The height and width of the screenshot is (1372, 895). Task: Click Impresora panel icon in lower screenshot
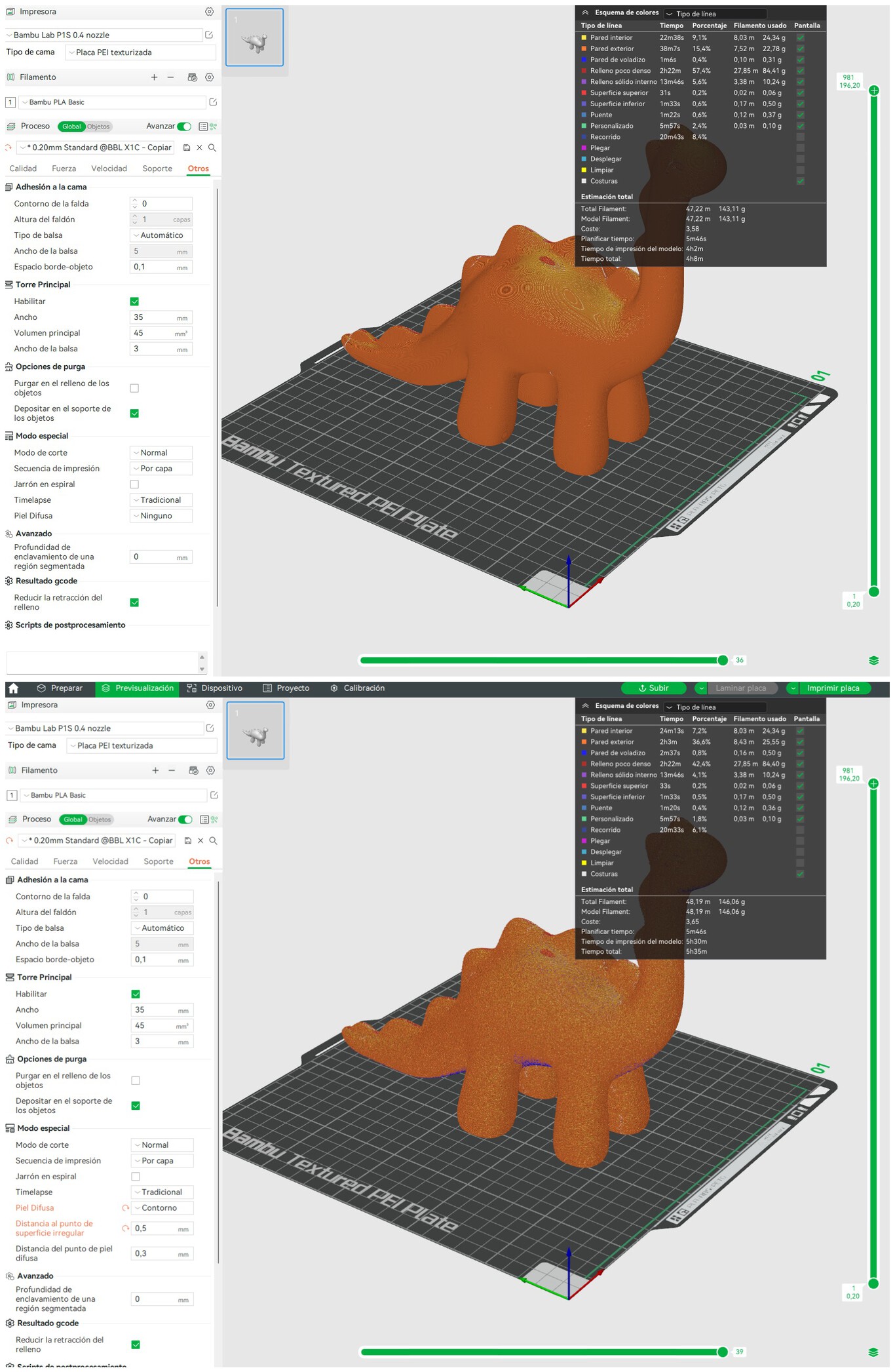click(x=11, y=705)
